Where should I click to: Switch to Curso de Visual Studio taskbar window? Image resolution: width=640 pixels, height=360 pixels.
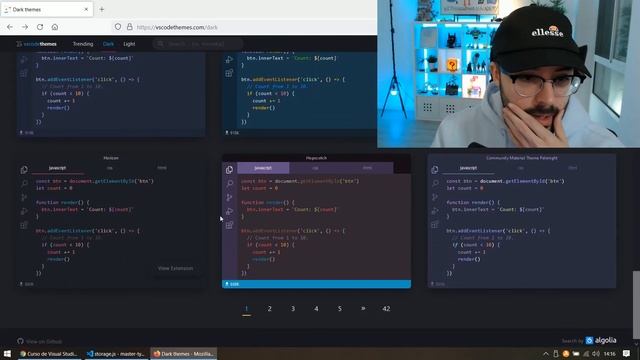click(49, 354)
